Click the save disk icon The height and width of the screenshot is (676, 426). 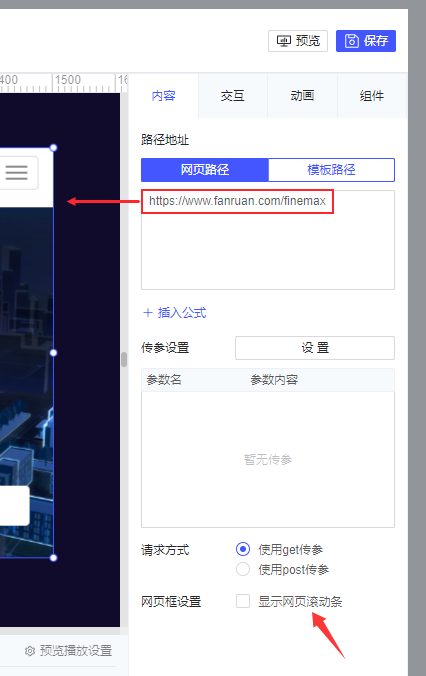(x=352, y=41)
